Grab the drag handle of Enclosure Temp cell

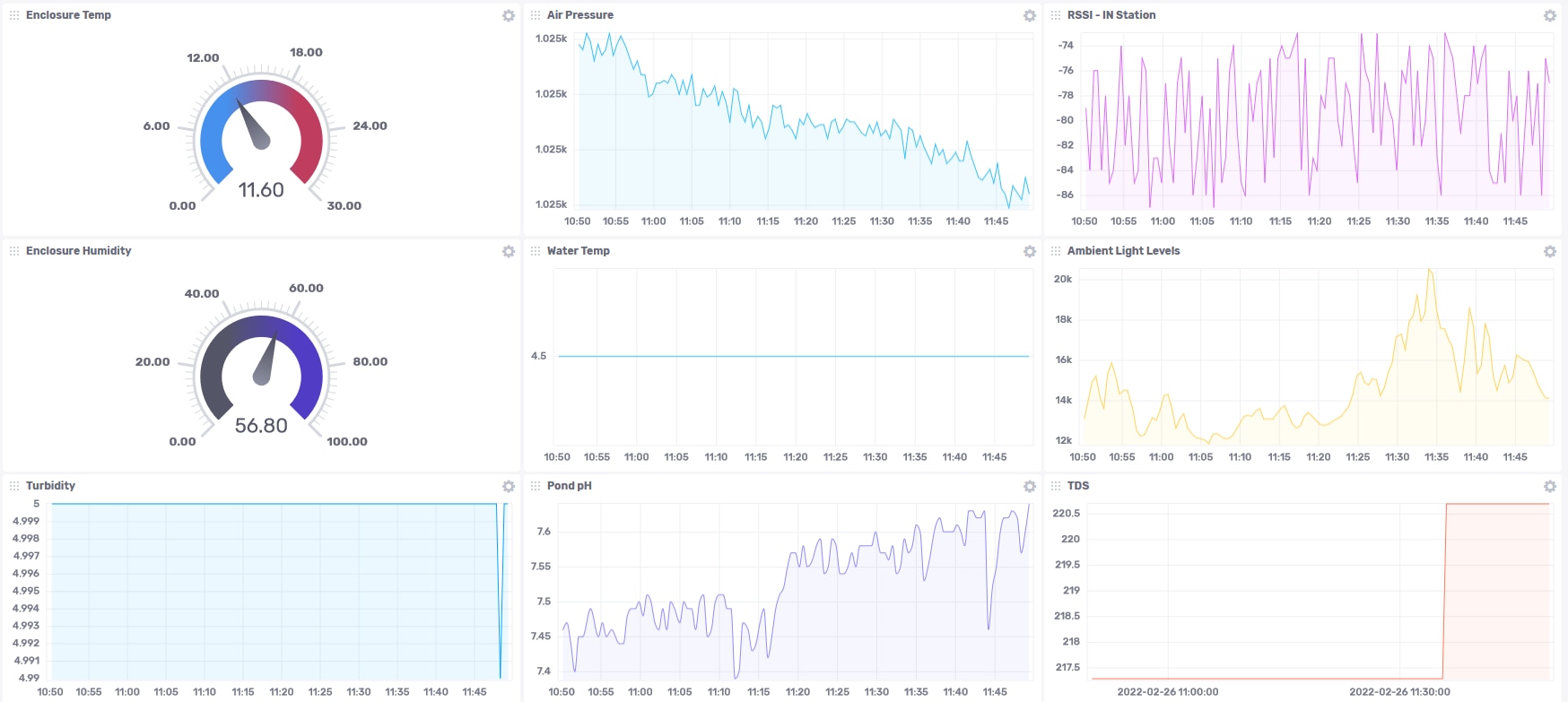(14, 15)
